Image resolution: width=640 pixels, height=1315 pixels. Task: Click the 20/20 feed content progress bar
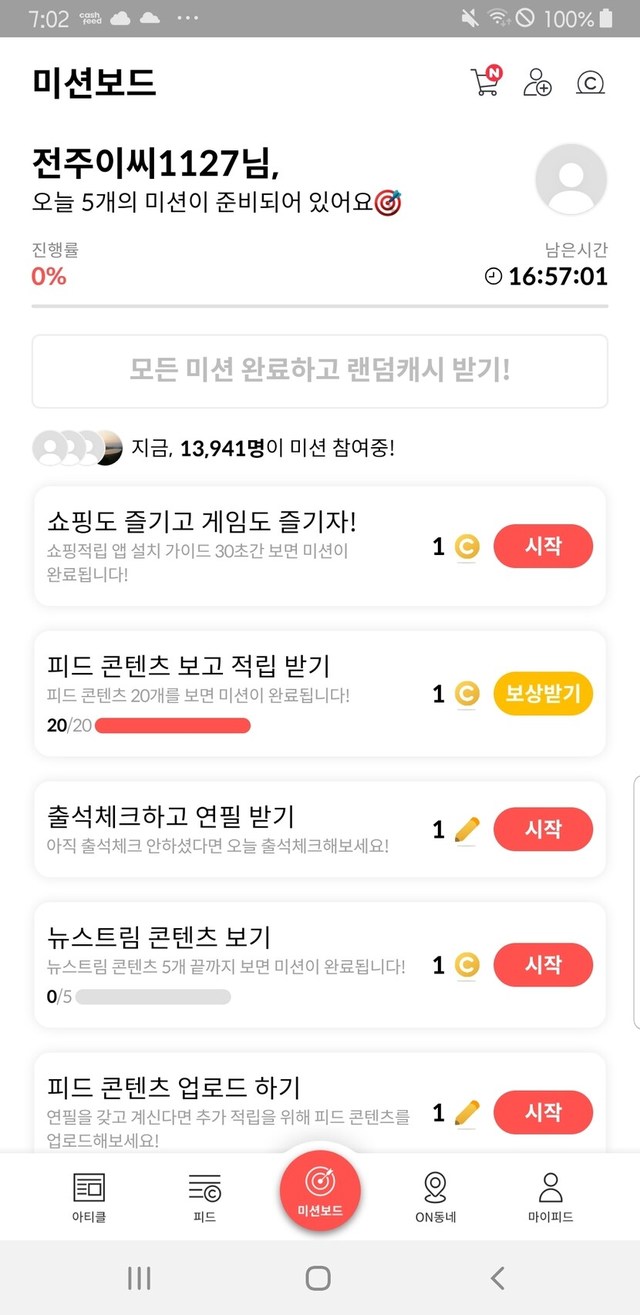click(171, 725)
